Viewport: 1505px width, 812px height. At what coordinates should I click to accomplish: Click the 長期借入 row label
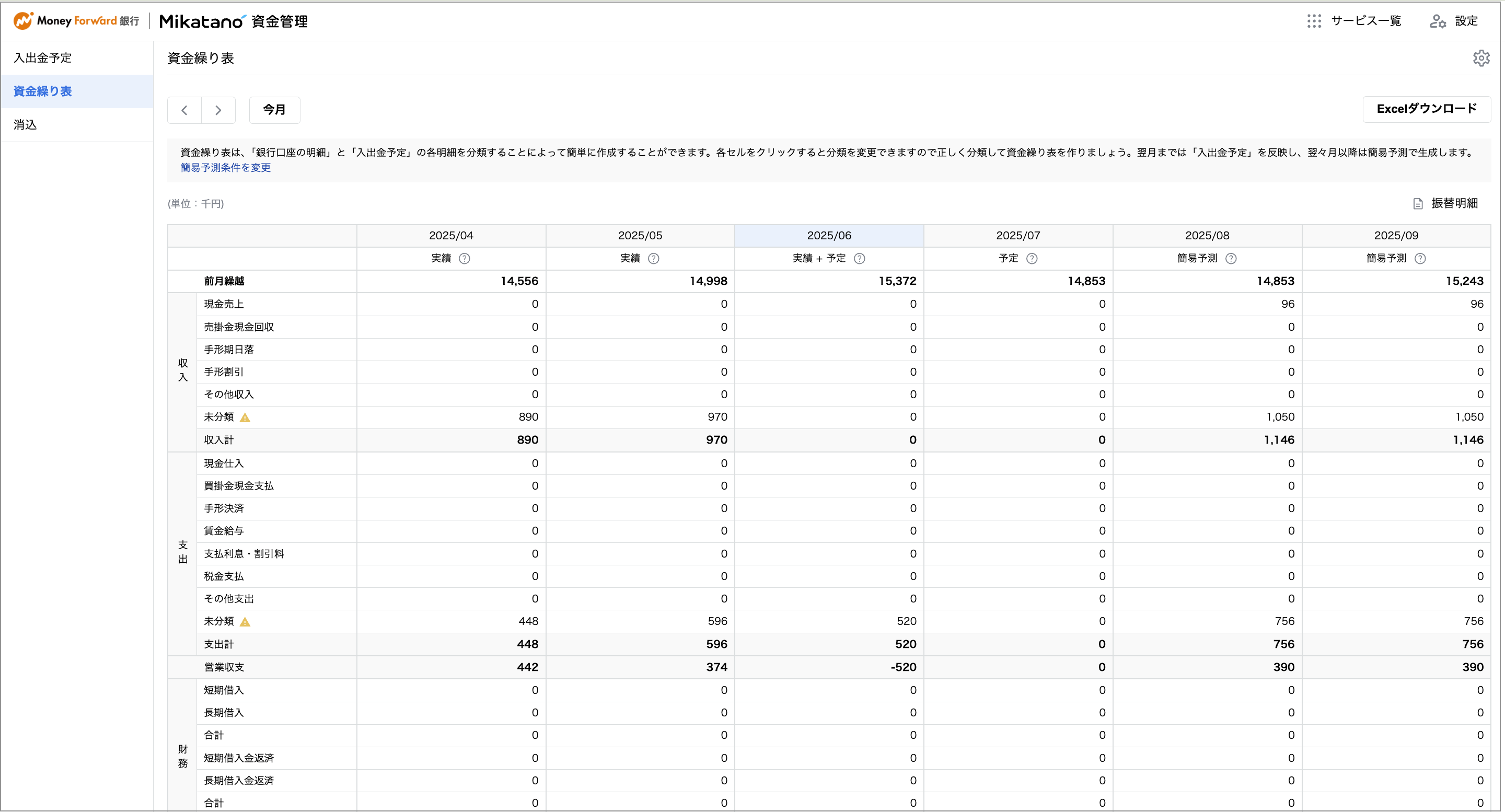(x=224, y=713)
